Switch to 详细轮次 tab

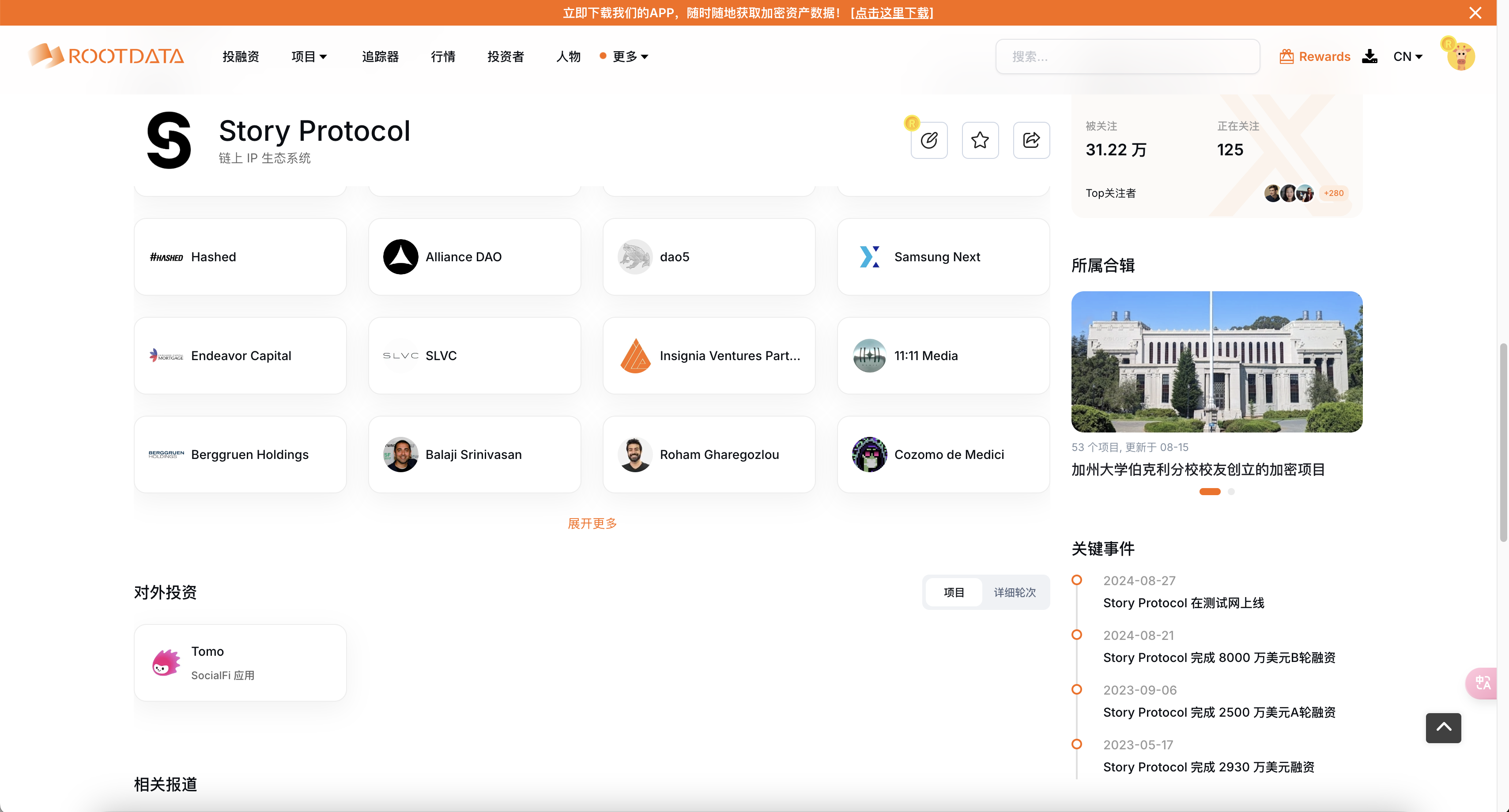pyautogui.click(x=1015, y=593)
